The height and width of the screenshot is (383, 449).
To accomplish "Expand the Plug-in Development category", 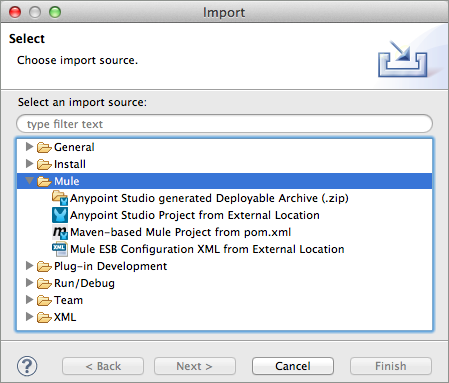I will tap(29, 265).
